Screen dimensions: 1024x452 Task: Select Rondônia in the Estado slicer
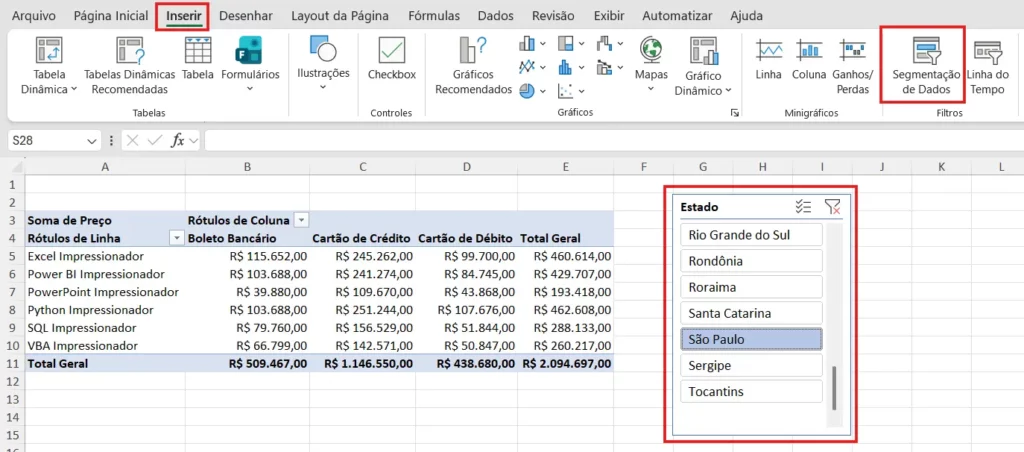click(751, 261)
